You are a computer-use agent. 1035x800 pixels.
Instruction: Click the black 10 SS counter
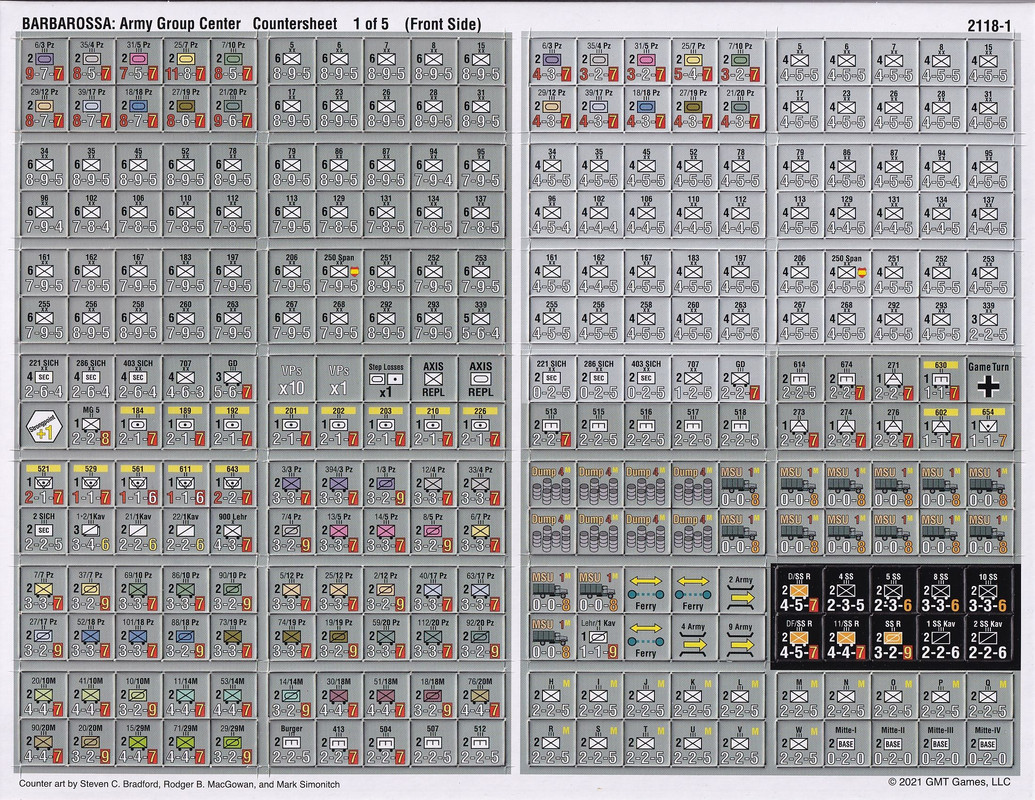pyautogui.click(x=988, y=591)
